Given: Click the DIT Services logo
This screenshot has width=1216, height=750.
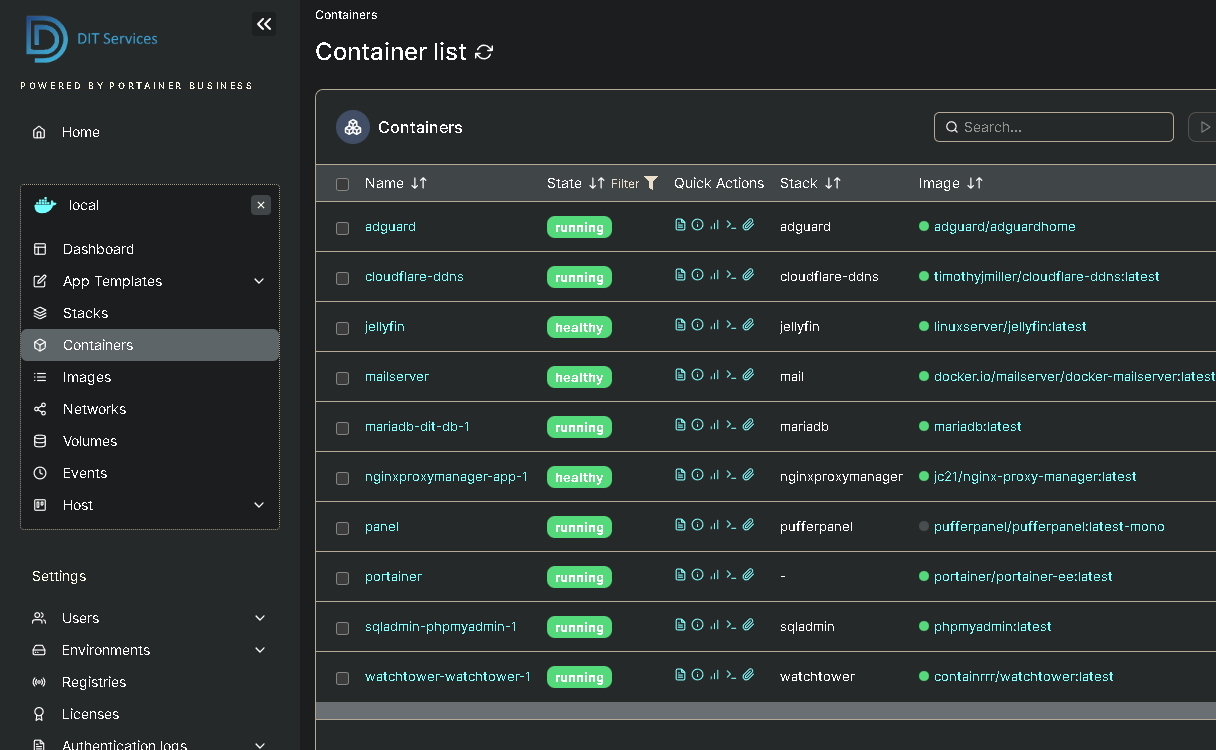Looking at the screenshot, I should tap(92, 39).
